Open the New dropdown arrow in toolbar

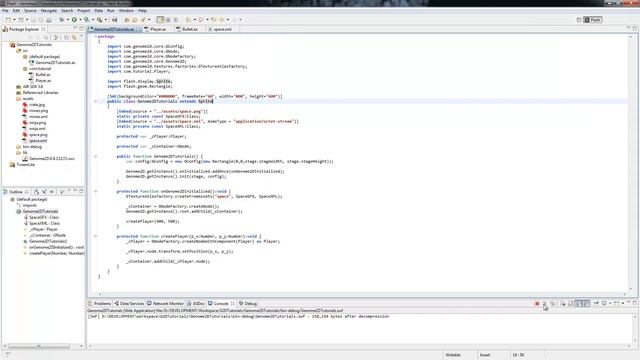(x=14, y=20)
